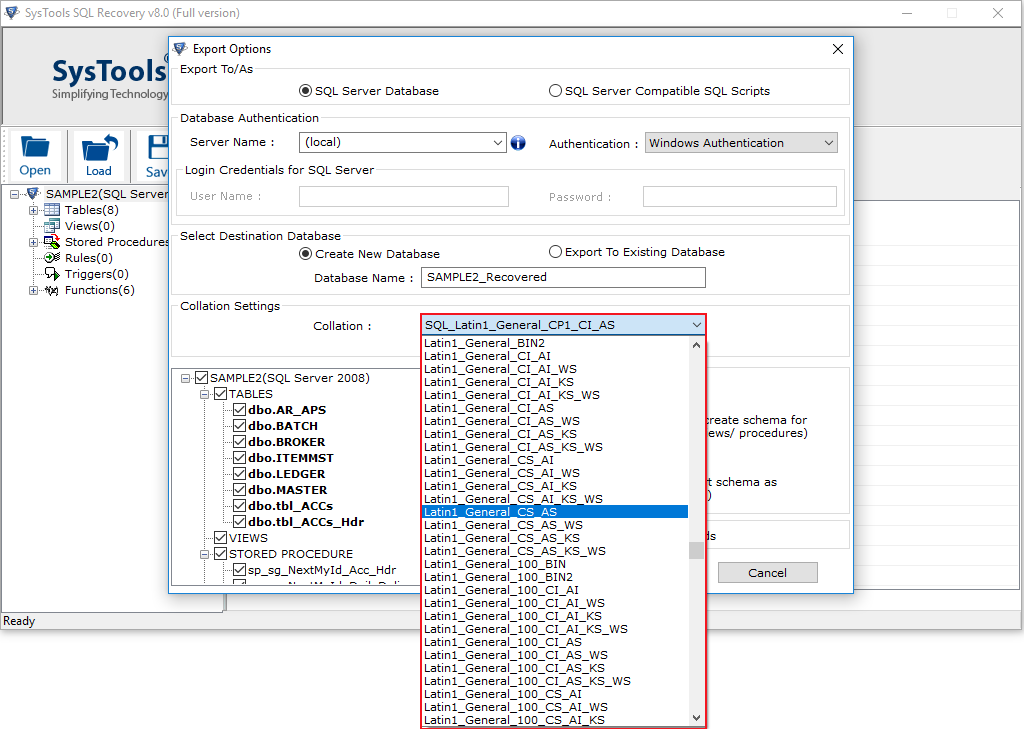Image resolution: width=1024 pixels, height=729 pixels.
Task: Click Ready status bar text
Action: [19, 621]
